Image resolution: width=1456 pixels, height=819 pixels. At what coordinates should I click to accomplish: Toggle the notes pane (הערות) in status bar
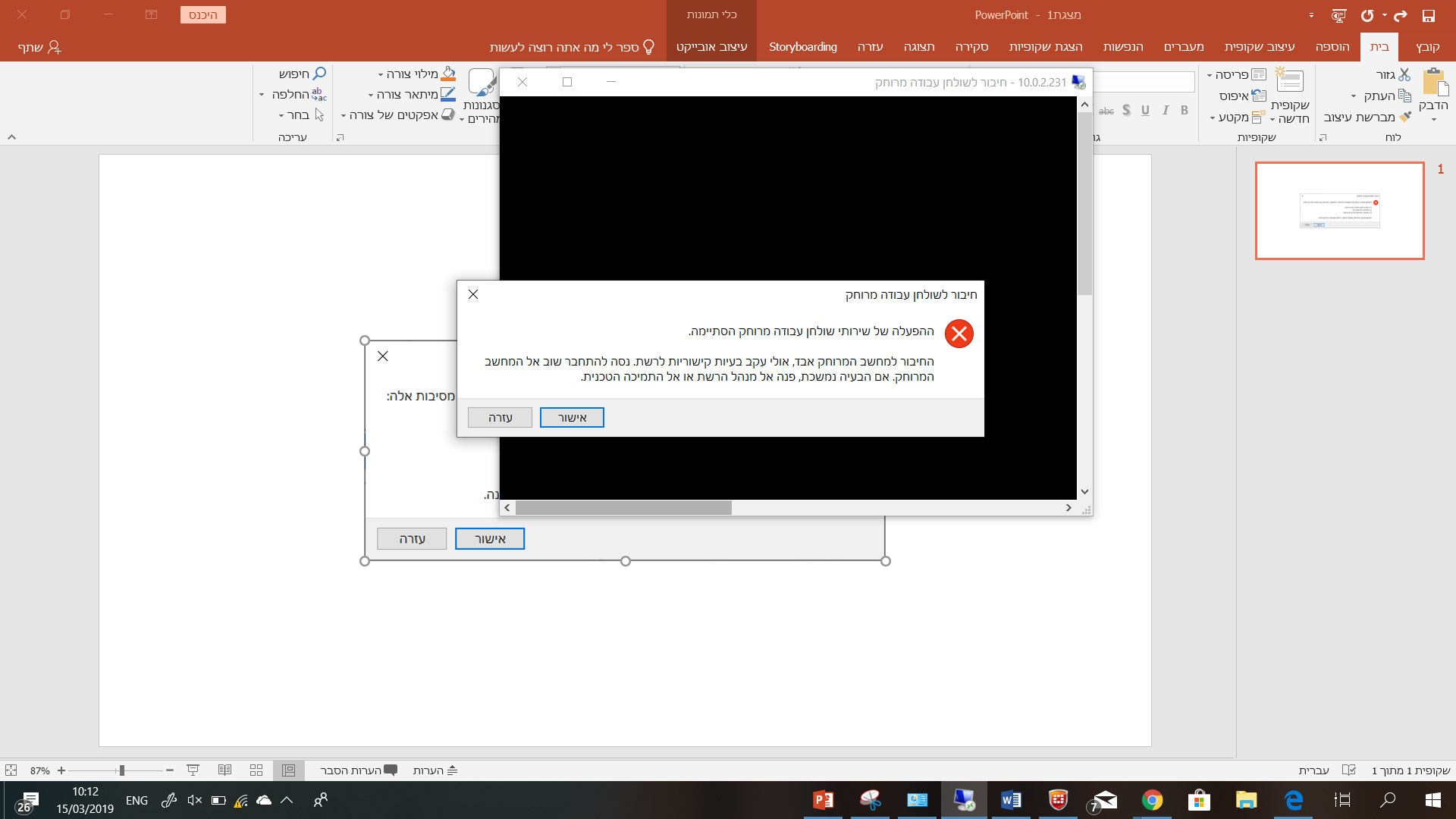click(x=435, y=770)
